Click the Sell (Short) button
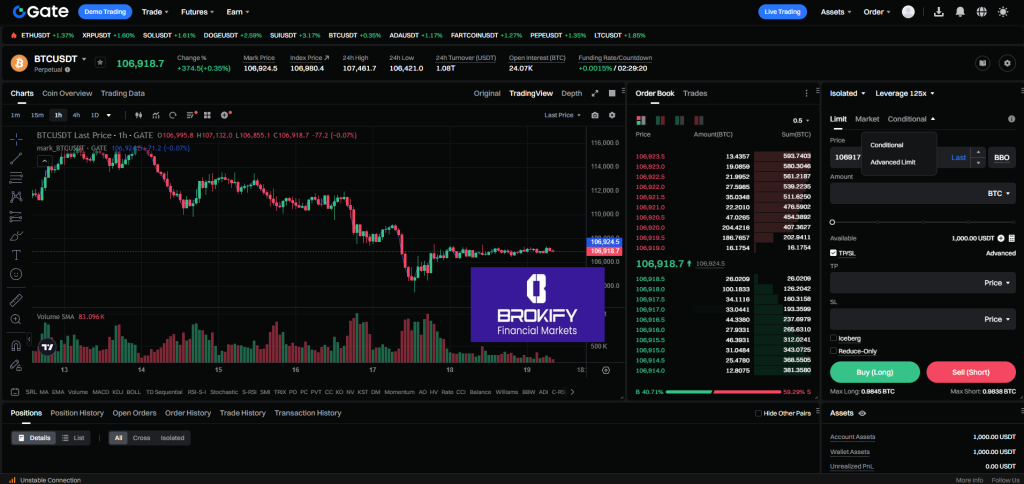 click(971, 372)
